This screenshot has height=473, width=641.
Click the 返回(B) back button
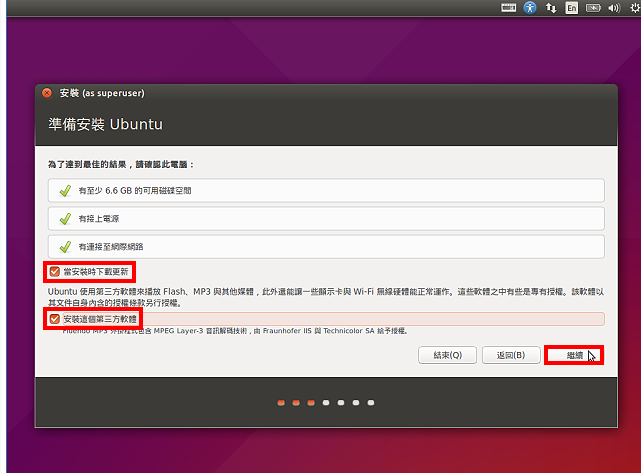[x=511, y=355]
